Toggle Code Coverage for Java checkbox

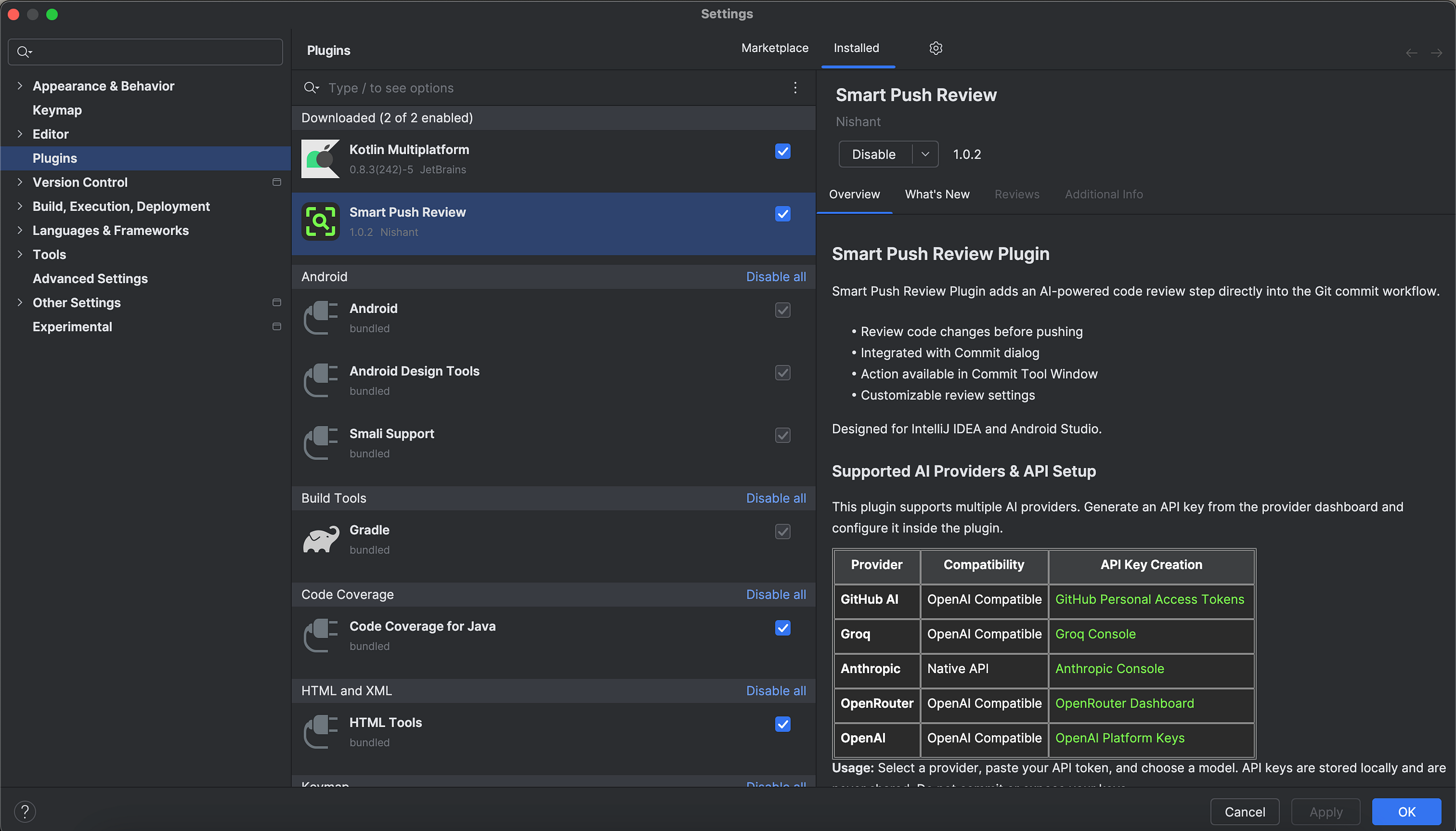(782, 628)
